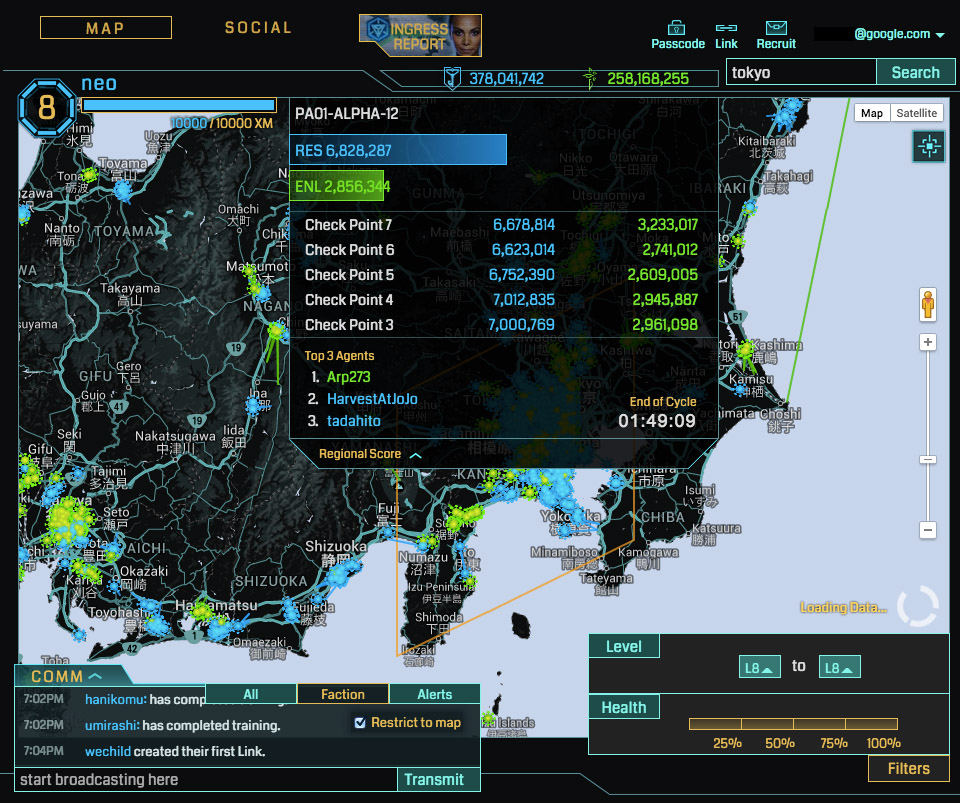Click the 378,041,742 Resistance global score
960x803 pixels.
[x=506, y=78]
